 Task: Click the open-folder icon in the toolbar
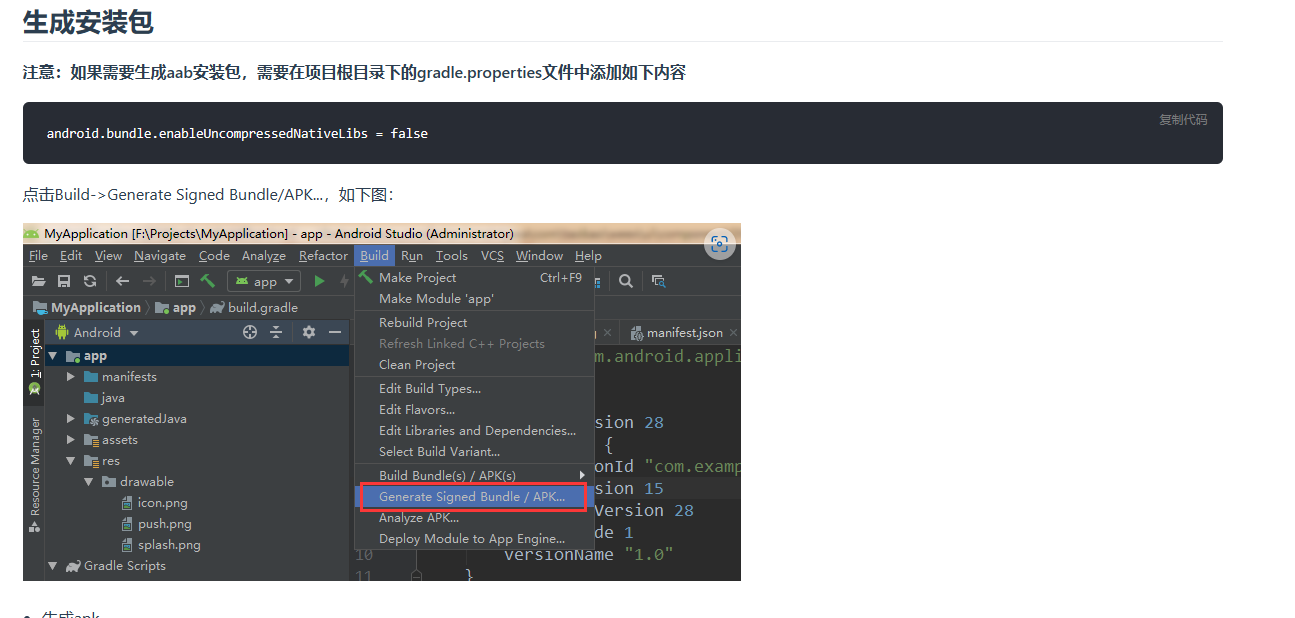pos(38,281)
